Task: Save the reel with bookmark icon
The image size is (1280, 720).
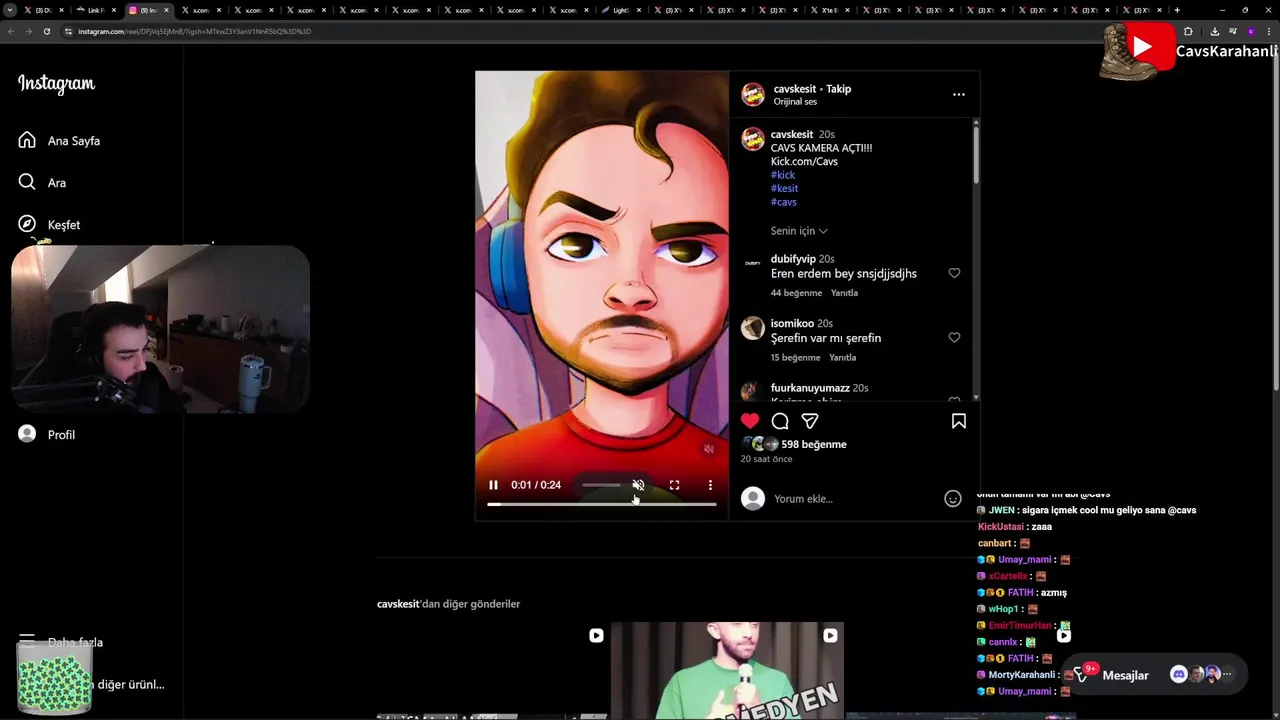Action: (958, 421)
